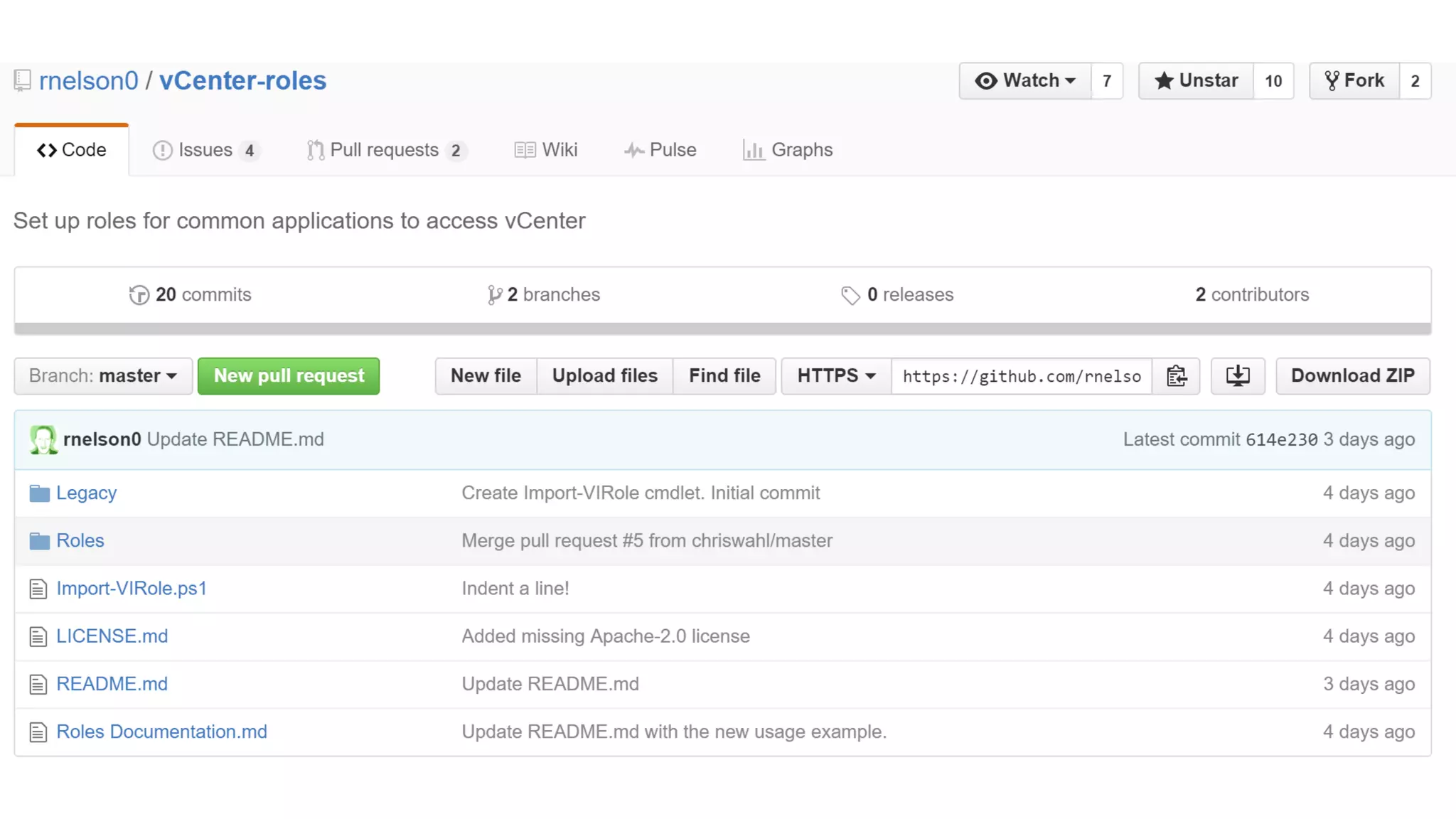The height and width of the screenshot is (819, 1456).
Task: Click the repository clone URL field
Action: tap(1021, 376)
